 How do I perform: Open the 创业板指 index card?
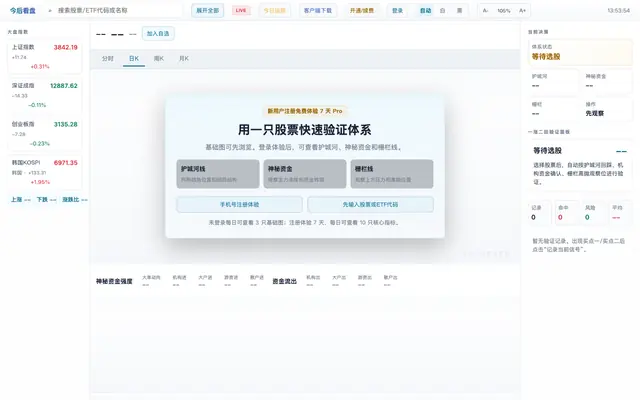click(44, 133)
